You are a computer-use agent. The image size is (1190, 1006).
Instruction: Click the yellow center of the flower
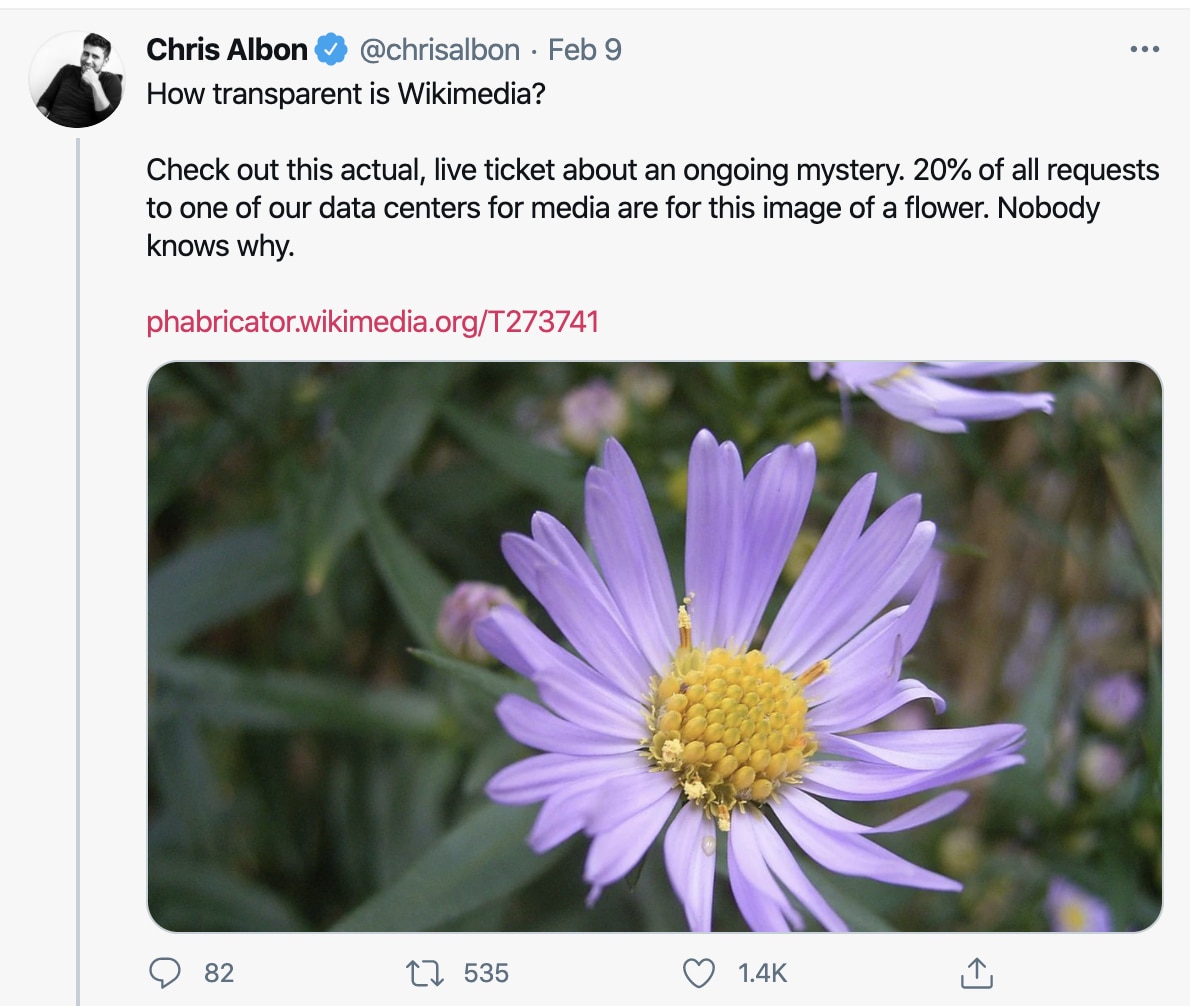point(728,725)
